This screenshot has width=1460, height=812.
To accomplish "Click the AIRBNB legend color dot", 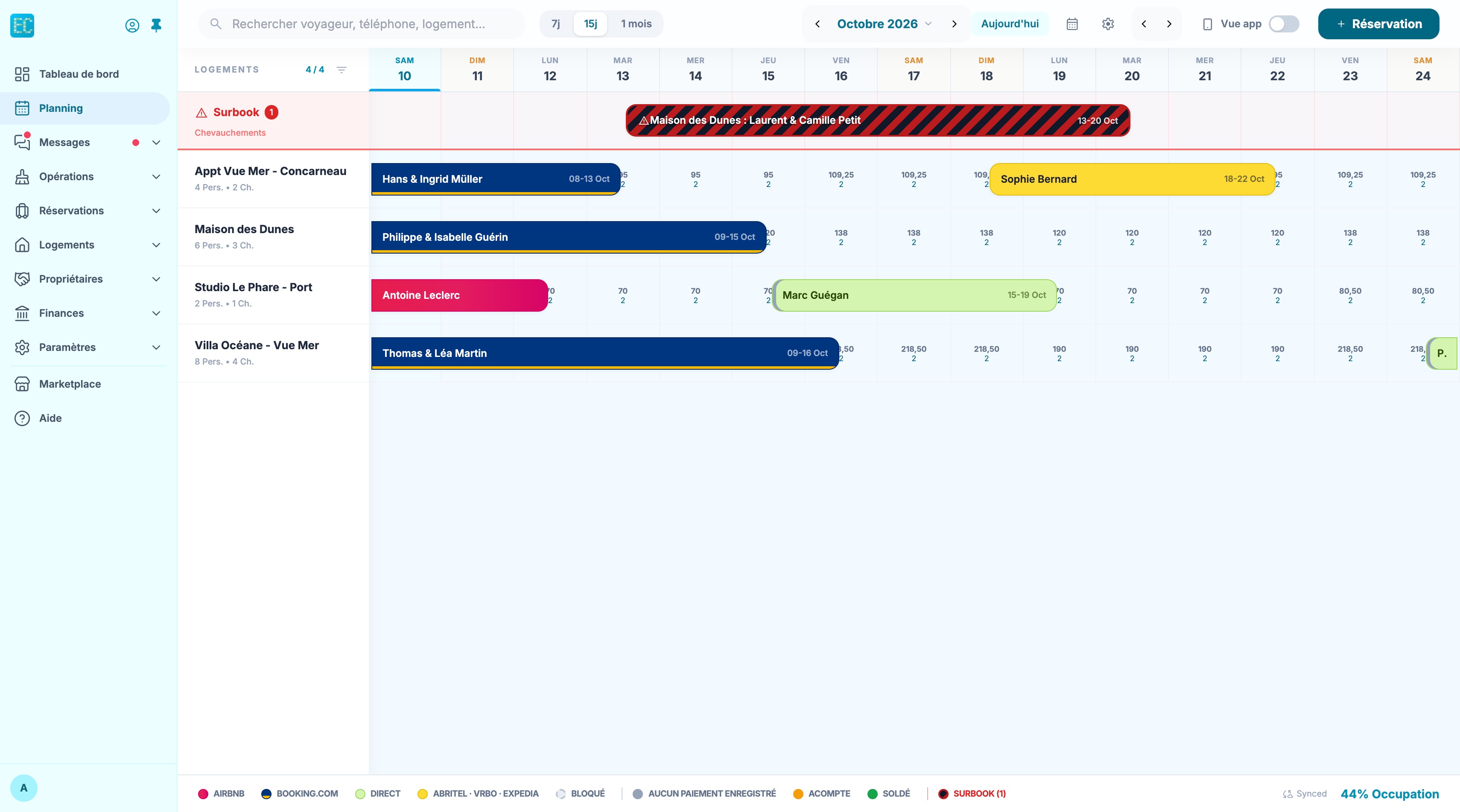I will click(203, 794).
